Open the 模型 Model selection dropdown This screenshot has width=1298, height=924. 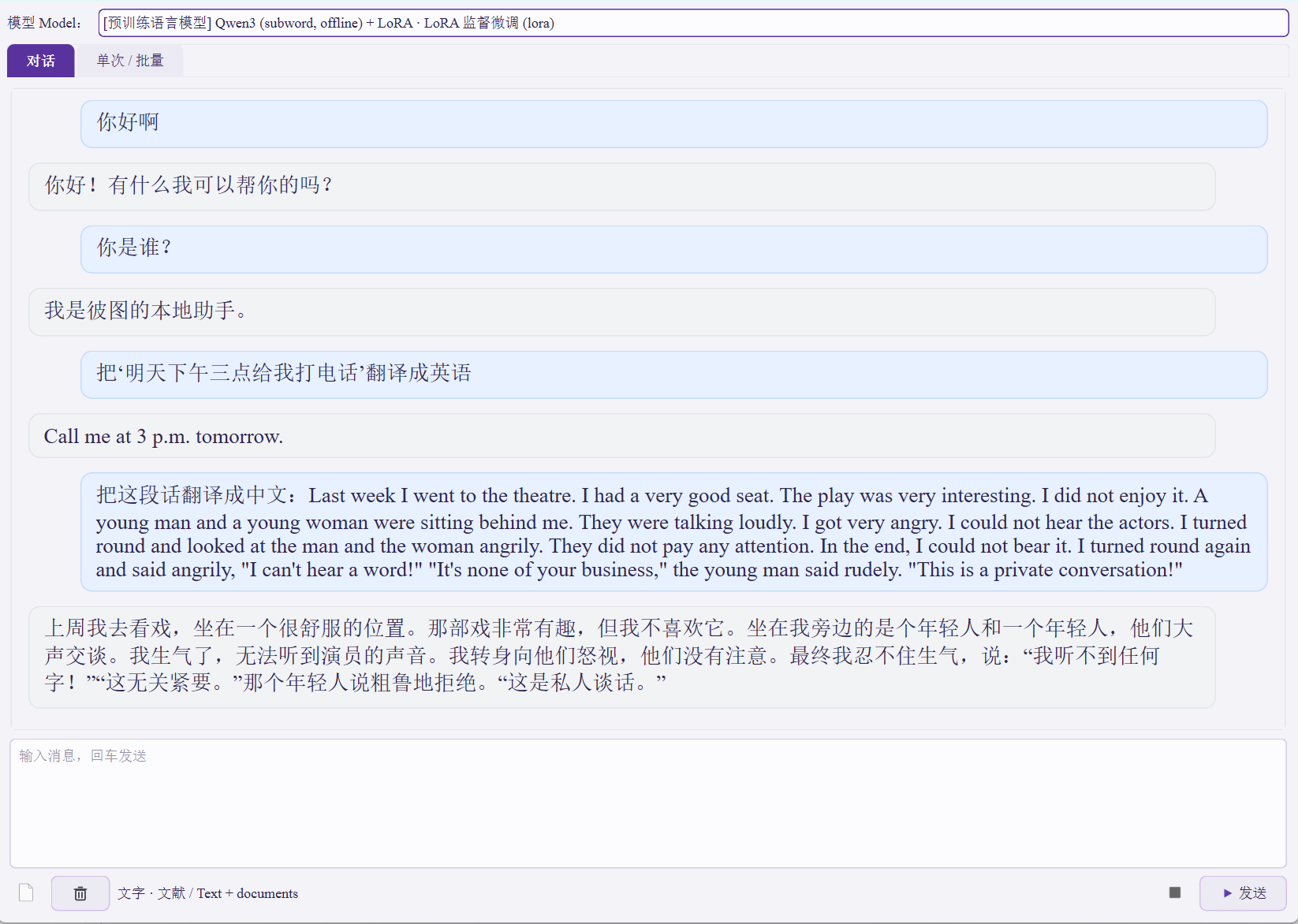[x=693, y=23]
